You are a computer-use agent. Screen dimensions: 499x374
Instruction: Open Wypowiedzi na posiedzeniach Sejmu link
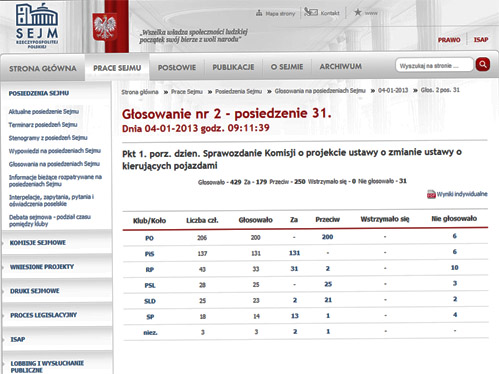[x=55, y=151]
